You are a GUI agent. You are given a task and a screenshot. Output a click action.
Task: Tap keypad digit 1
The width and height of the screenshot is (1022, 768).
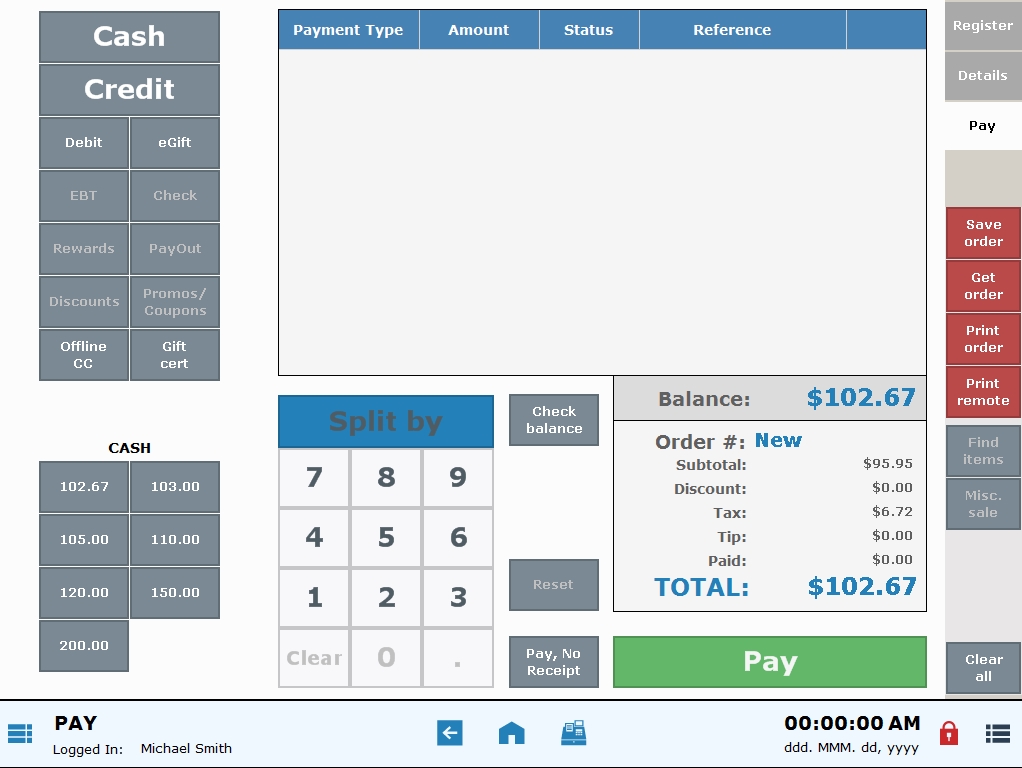314,598
